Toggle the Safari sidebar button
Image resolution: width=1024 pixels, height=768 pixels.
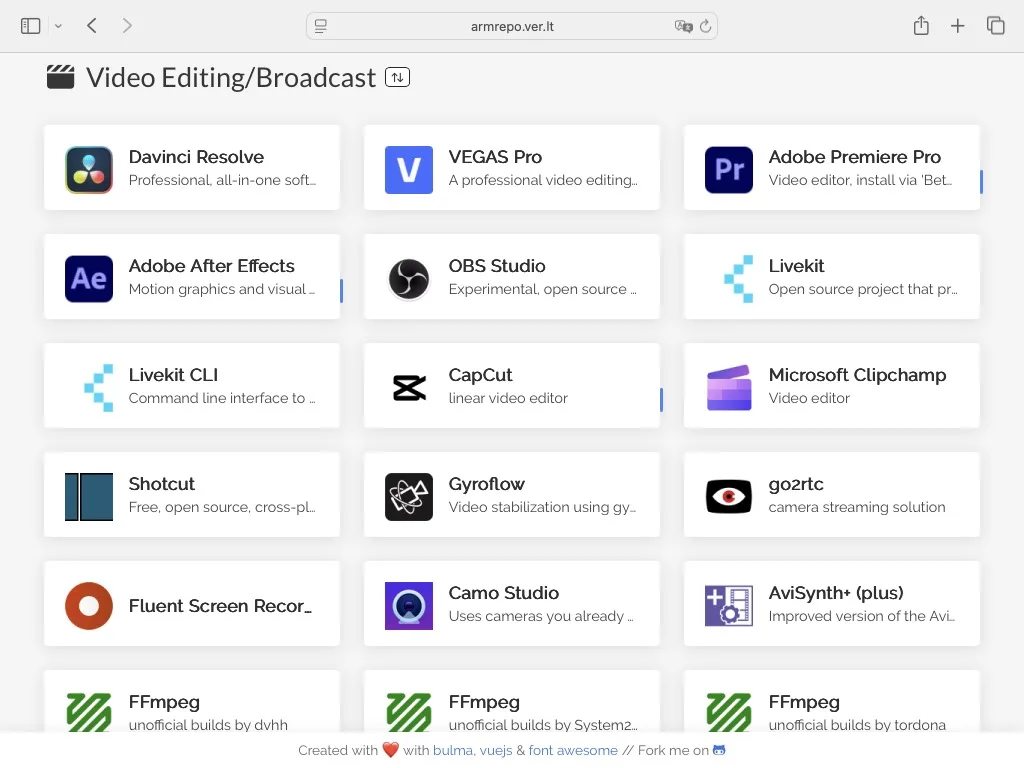click(x=31, y=26)
